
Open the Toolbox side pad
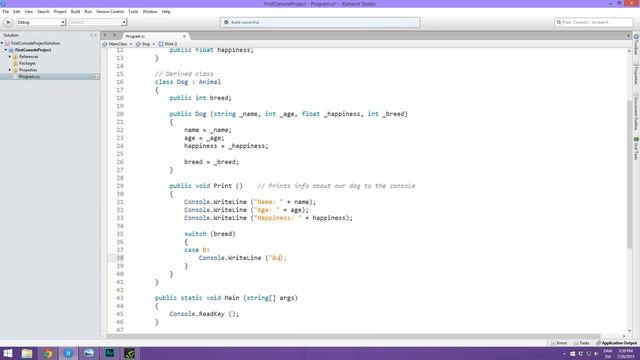click(x=636, y=44)
